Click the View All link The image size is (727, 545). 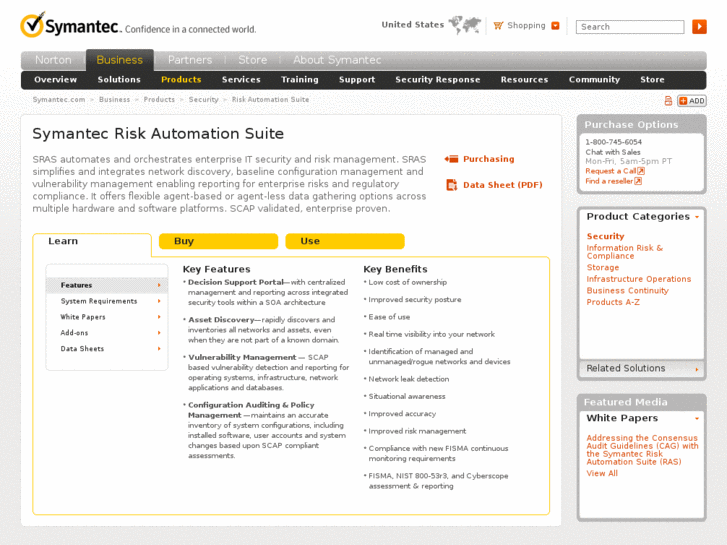(x=602, y=474)
